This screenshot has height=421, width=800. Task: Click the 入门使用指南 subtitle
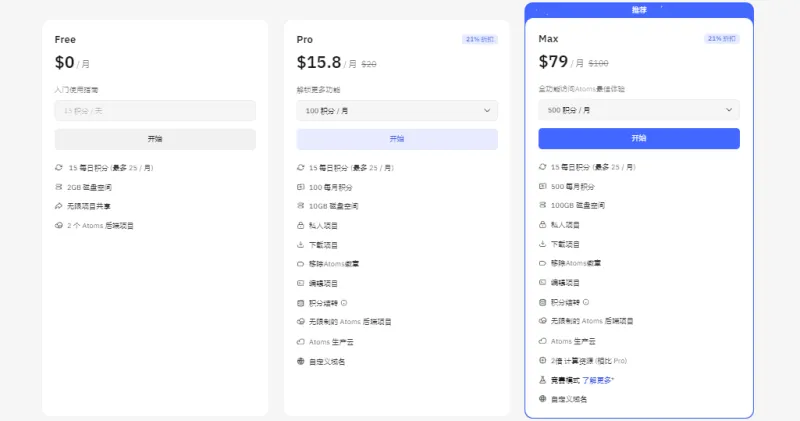(76, 90)
